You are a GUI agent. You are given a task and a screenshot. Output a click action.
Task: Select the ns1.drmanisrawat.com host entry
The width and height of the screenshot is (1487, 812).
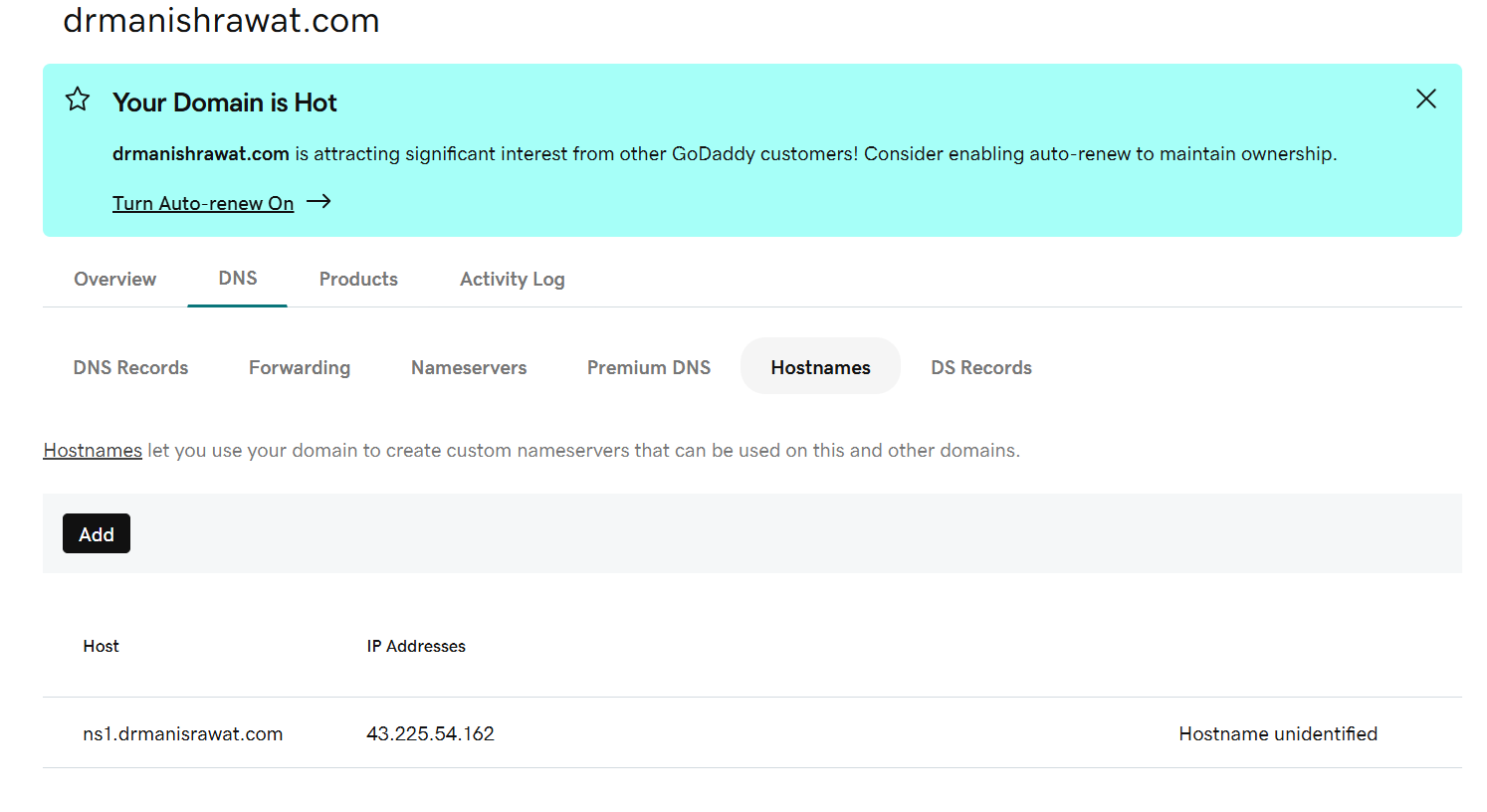[x=183, y=733]
